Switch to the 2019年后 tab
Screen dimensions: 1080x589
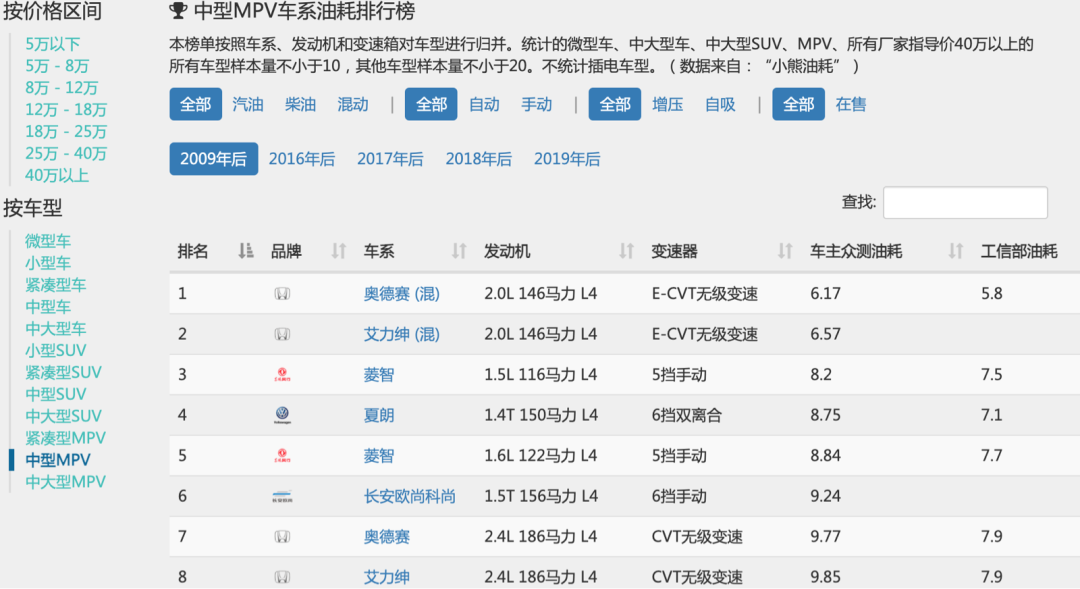[x=567, y=159]
